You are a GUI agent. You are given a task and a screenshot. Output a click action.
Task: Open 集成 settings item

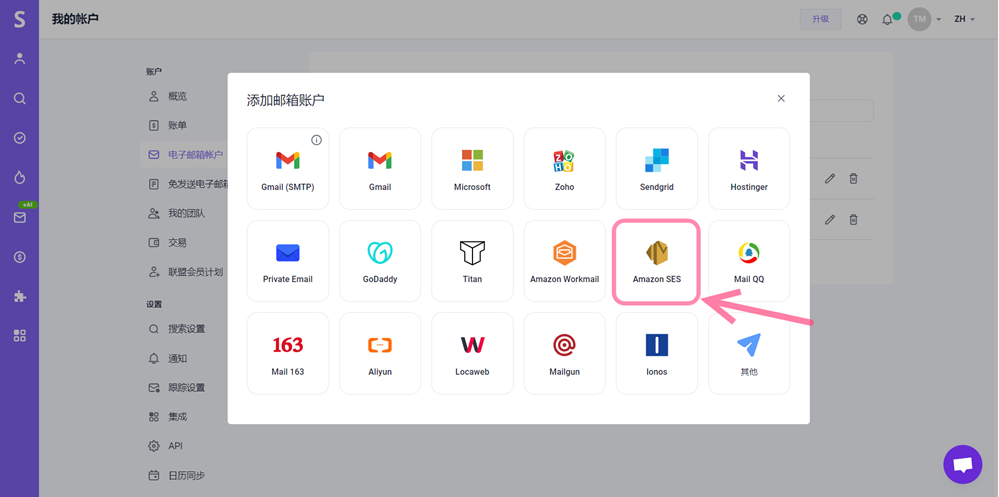[x=178, y=417]
